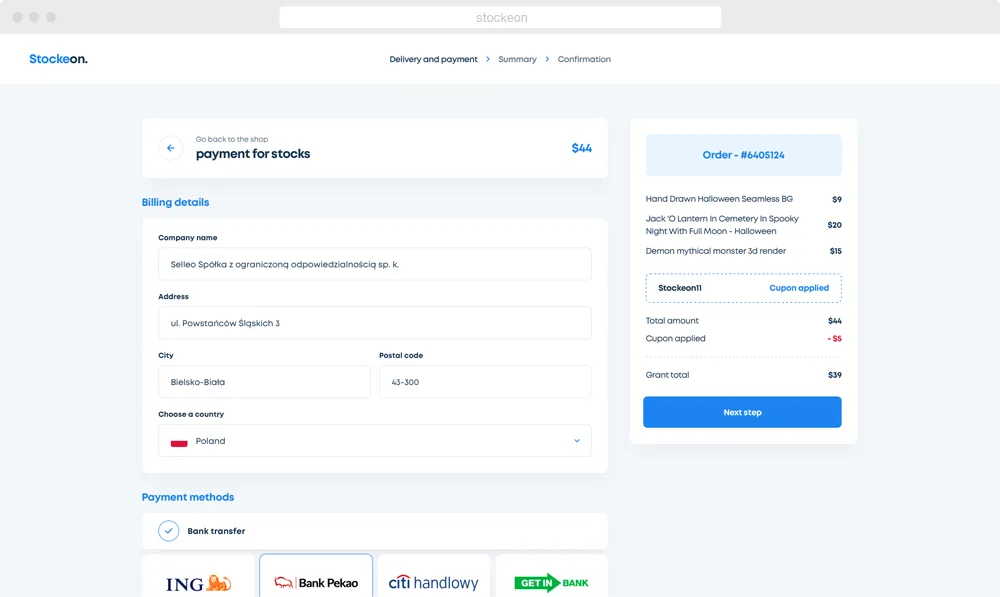Click the Cupon applied link
1000x597 pixels.
798,288
